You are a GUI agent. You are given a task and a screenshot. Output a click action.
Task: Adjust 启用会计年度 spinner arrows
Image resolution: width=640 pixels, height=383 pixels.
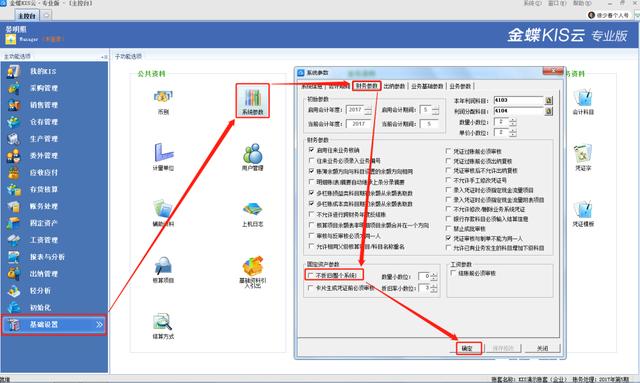pyautogui.click(x=368, y=110)
